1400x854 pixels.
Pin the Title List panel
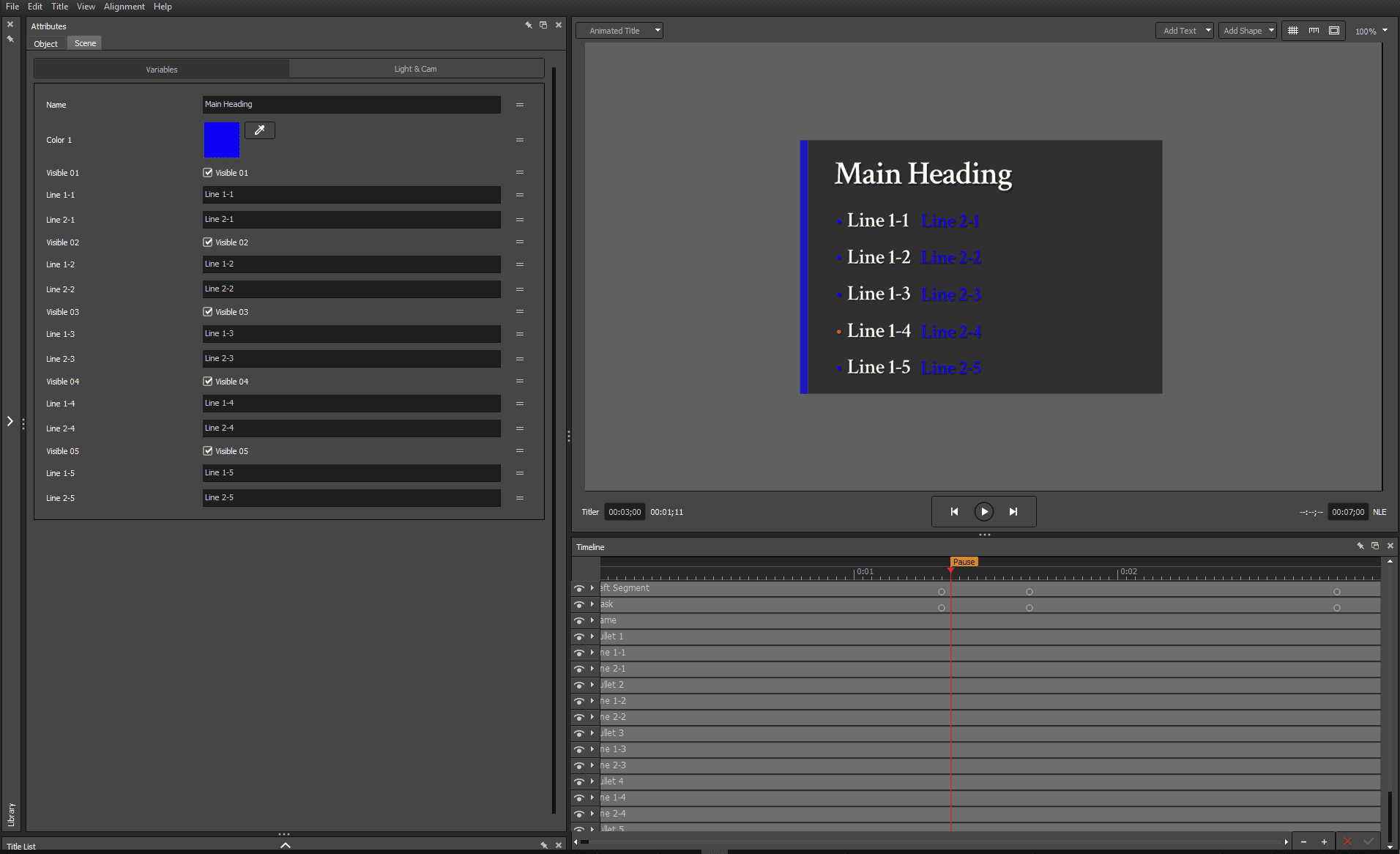pos(543,845)
